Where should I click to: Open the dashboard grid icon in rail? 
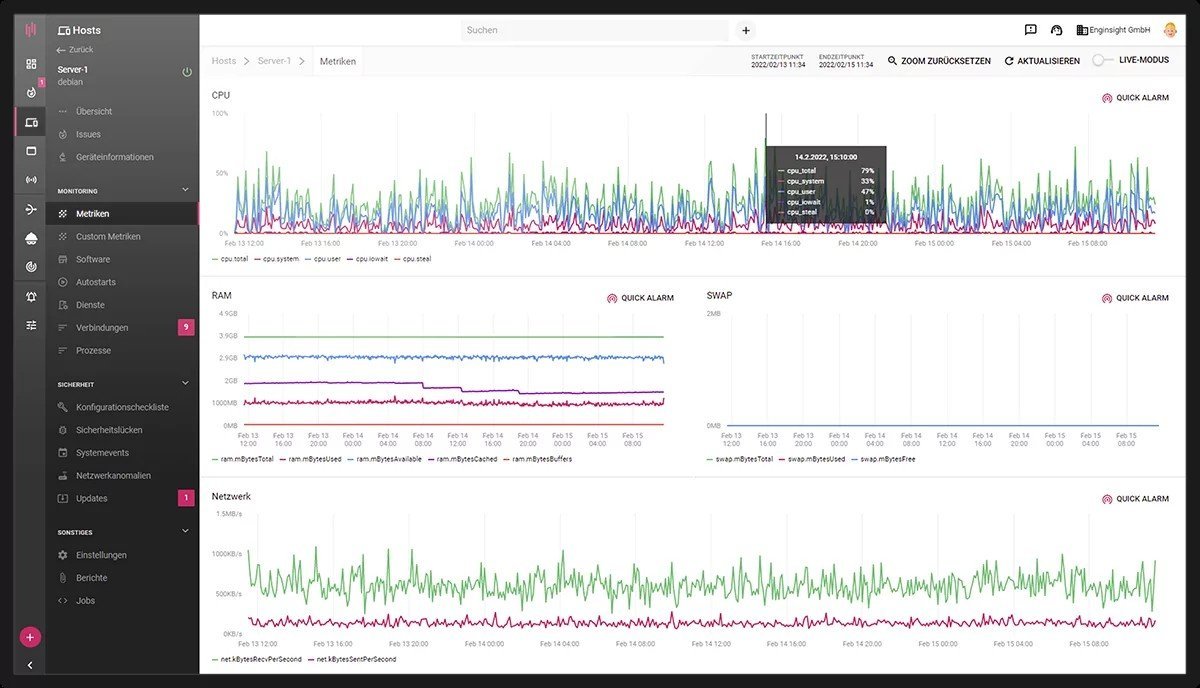click(x=31, y=64)
